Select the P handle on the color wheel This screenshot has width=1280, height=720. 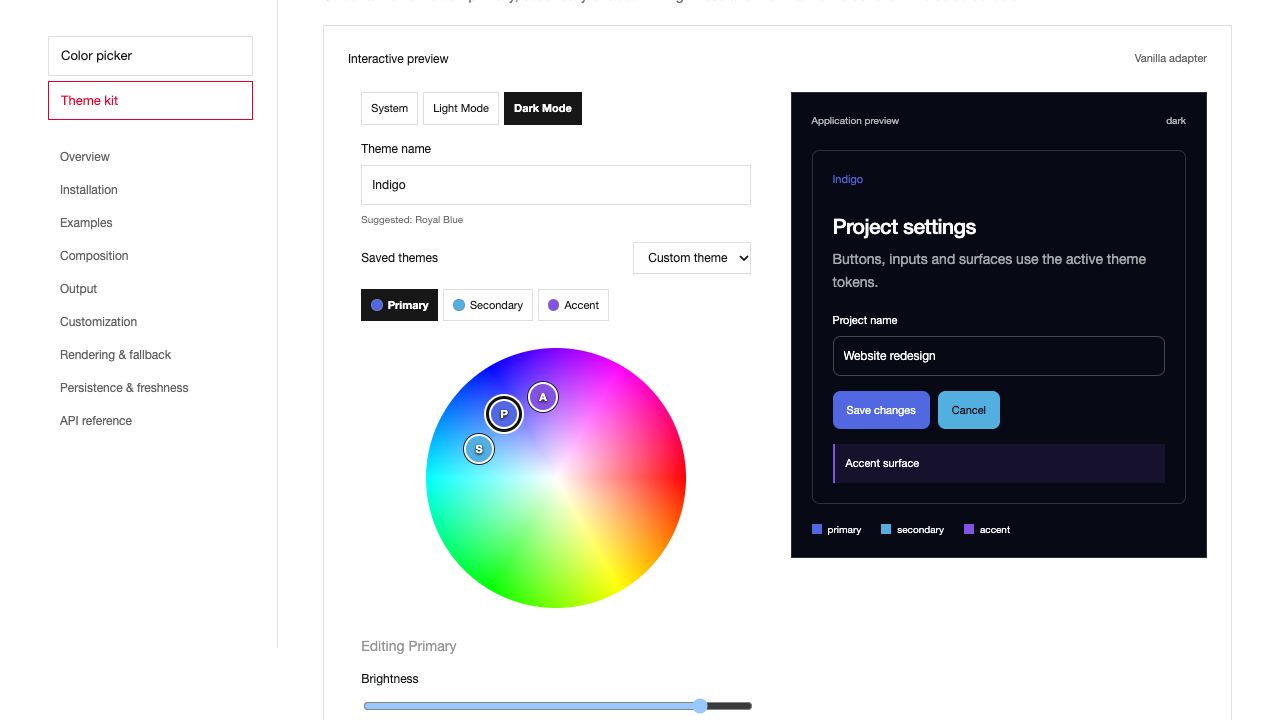tap(504, 414)
